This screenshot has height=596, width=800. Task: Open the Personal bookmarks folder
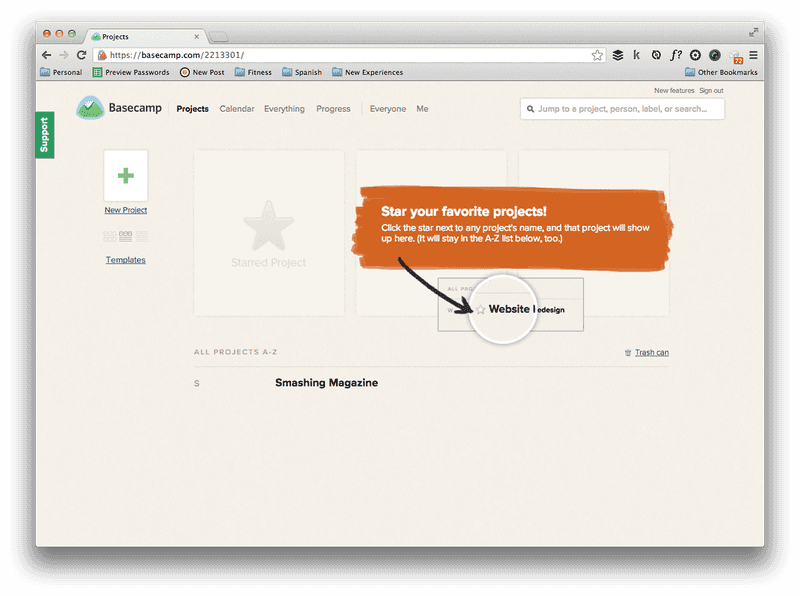[61, 72]
